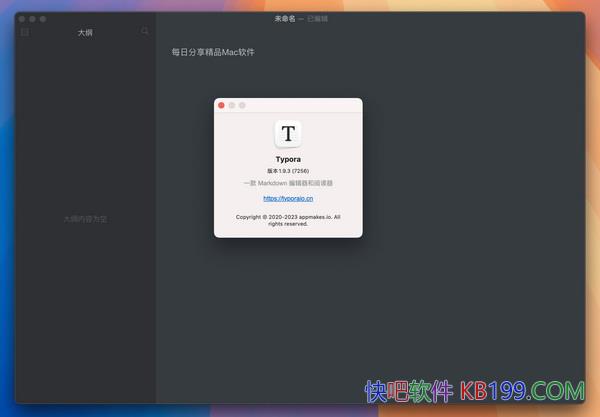The width and height of the screenshot is (600, 417).
Task: Place cursor in 每日分享精品Mac软件 line
Action: click(x=213, y=52)
